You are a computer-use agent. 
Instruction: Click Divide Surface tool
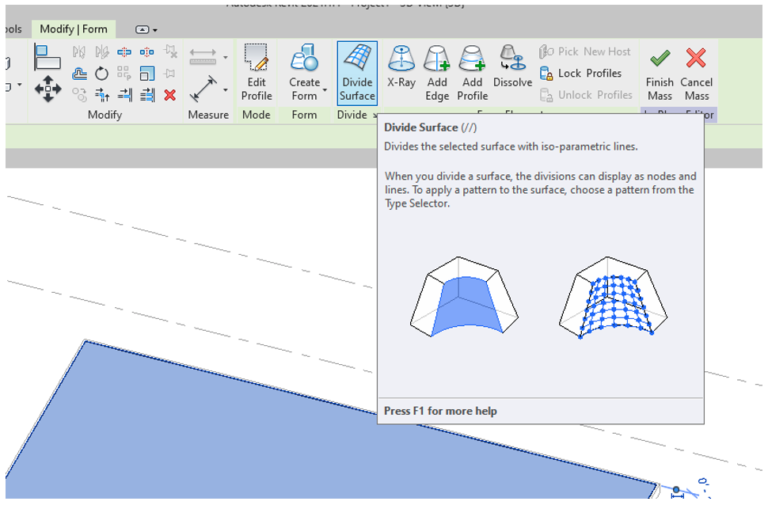(357, 73)
